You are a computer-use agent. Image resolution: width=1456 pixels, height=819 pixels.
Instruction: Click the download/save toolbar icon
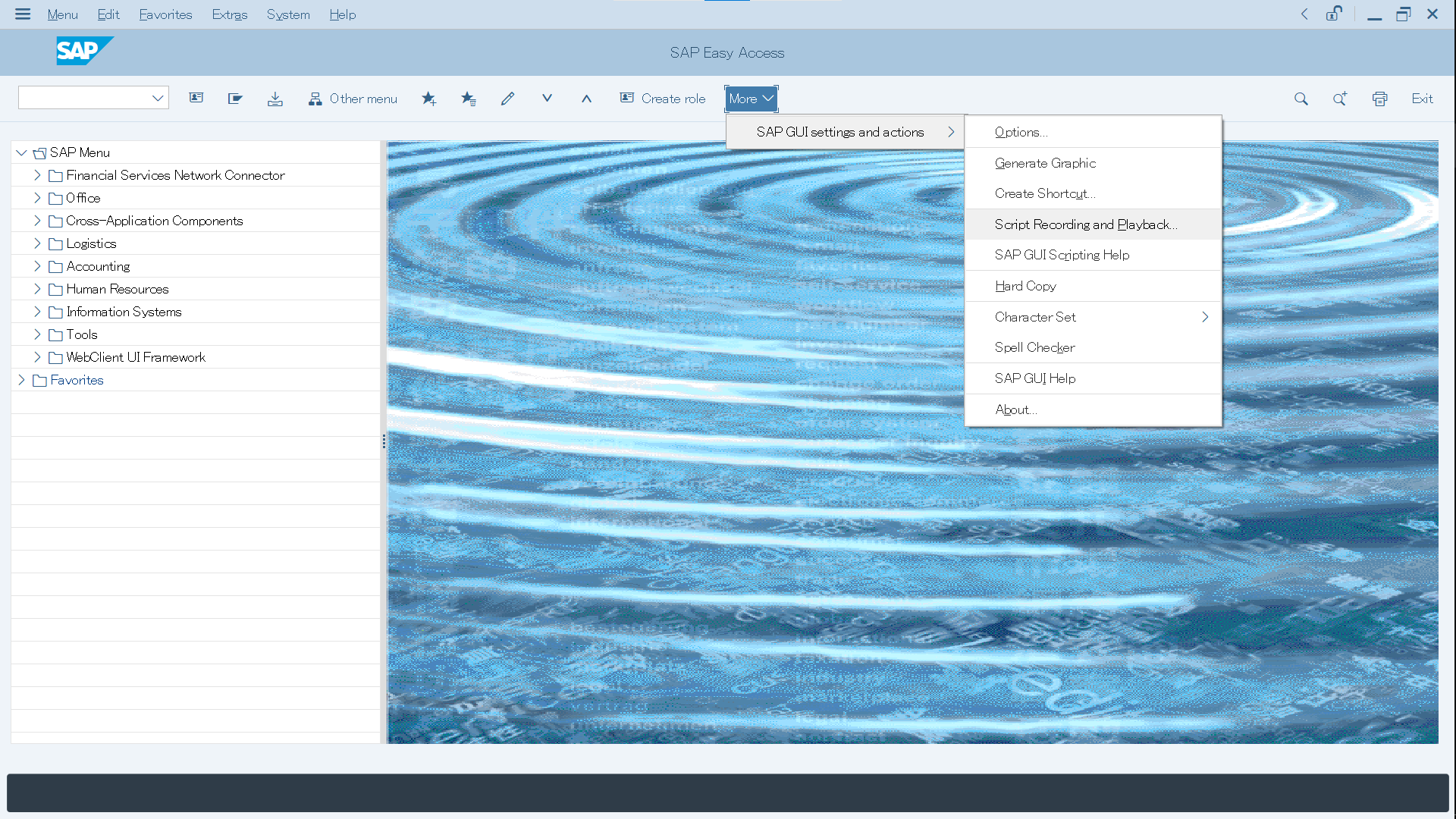tap(275, 99)
